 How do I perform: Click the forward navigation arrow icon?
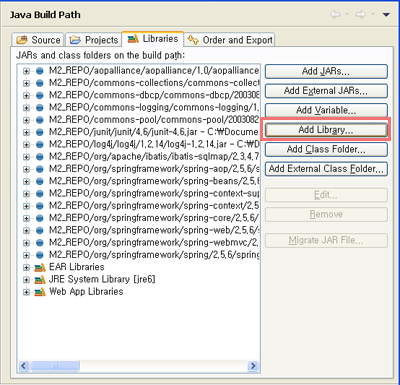click(361, 14)
